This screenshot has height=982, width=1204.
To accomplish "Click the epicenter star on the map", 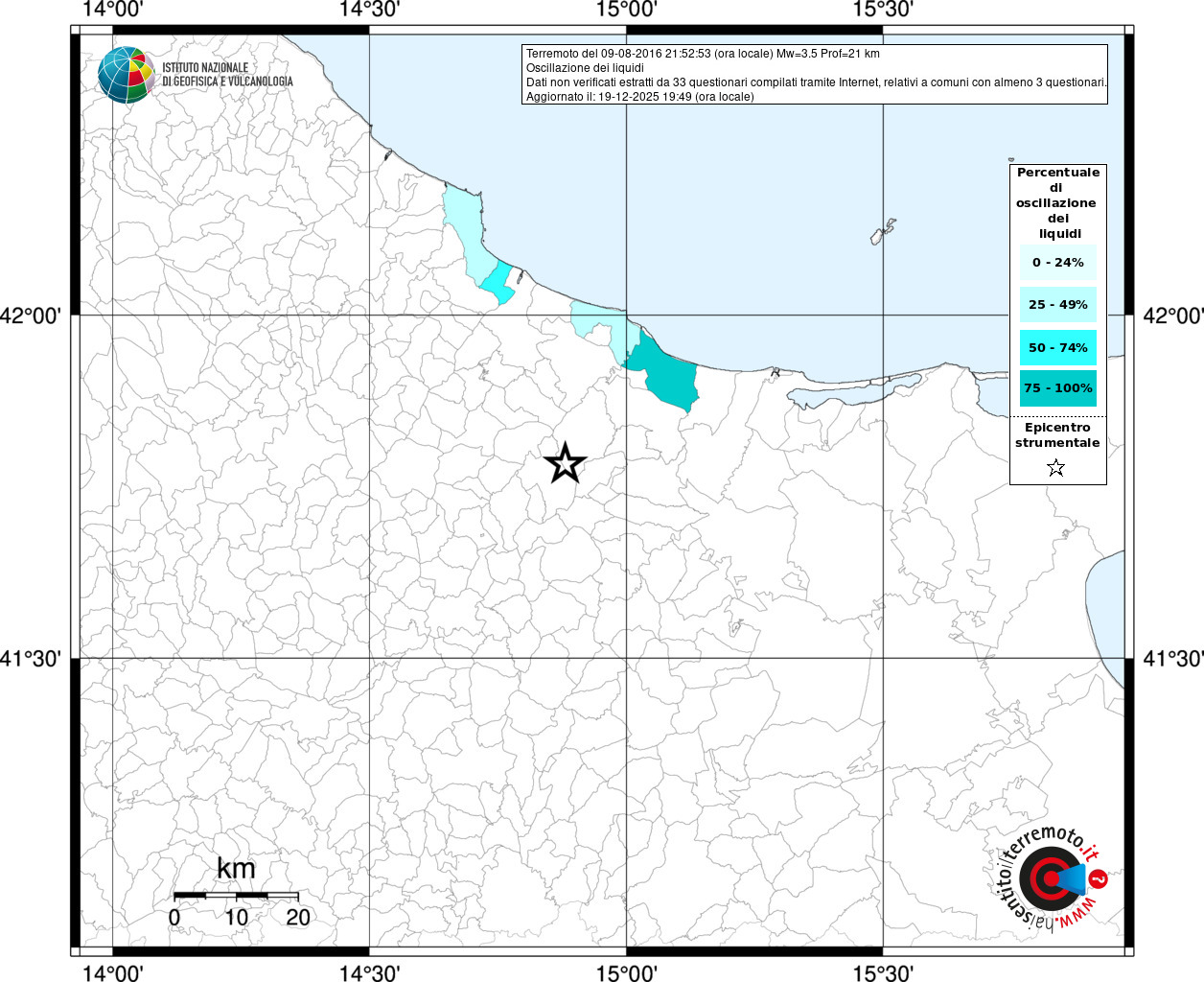I will tap(565, 463).
